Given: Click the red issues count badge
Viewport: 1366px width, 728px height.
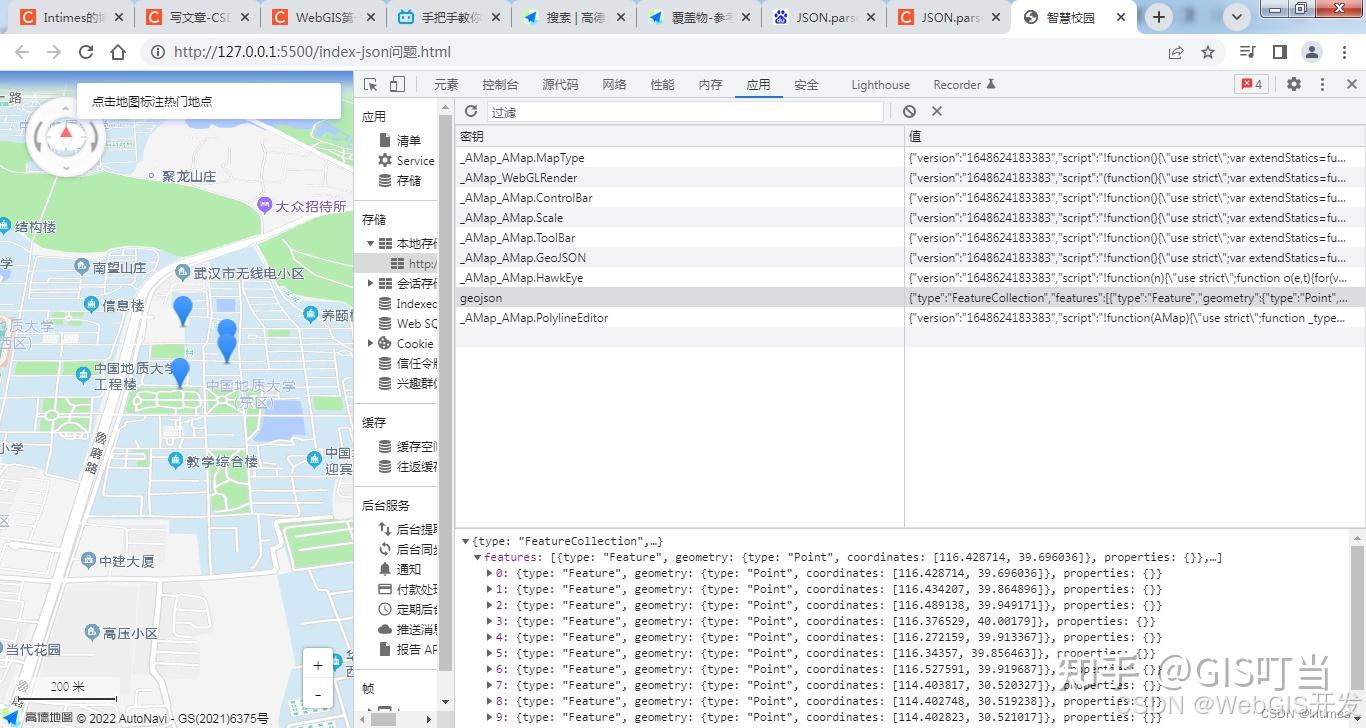Looking at the screenshot, I should click(x=1251, y=84).
